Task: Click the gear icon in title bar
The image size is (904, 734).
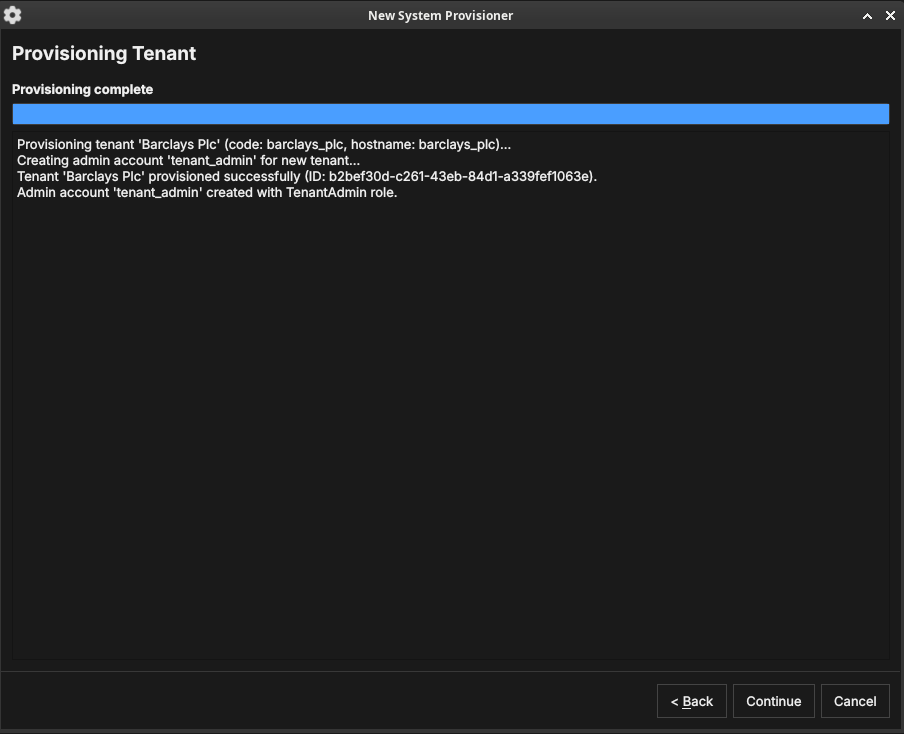Action: (12, 15)
